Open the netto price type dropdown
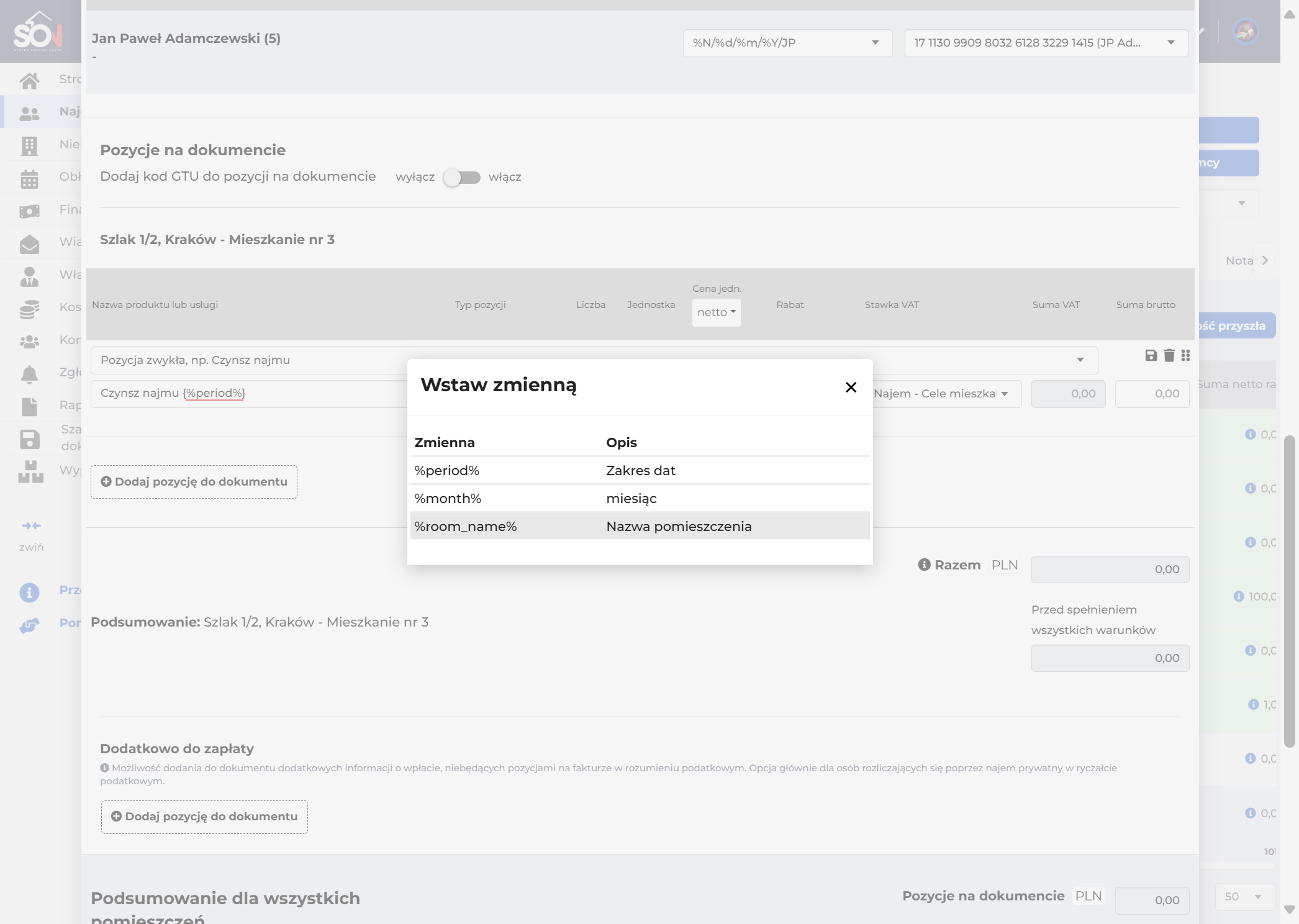The width and height of the screenshot is (1299, 924). (716, 312)
